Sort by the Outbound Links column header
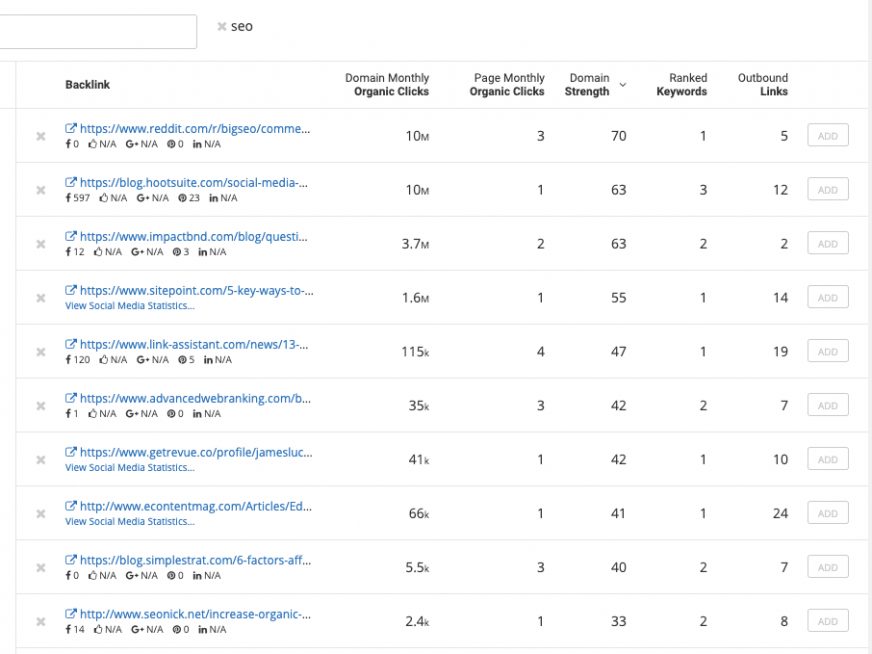 click(763, 84)
